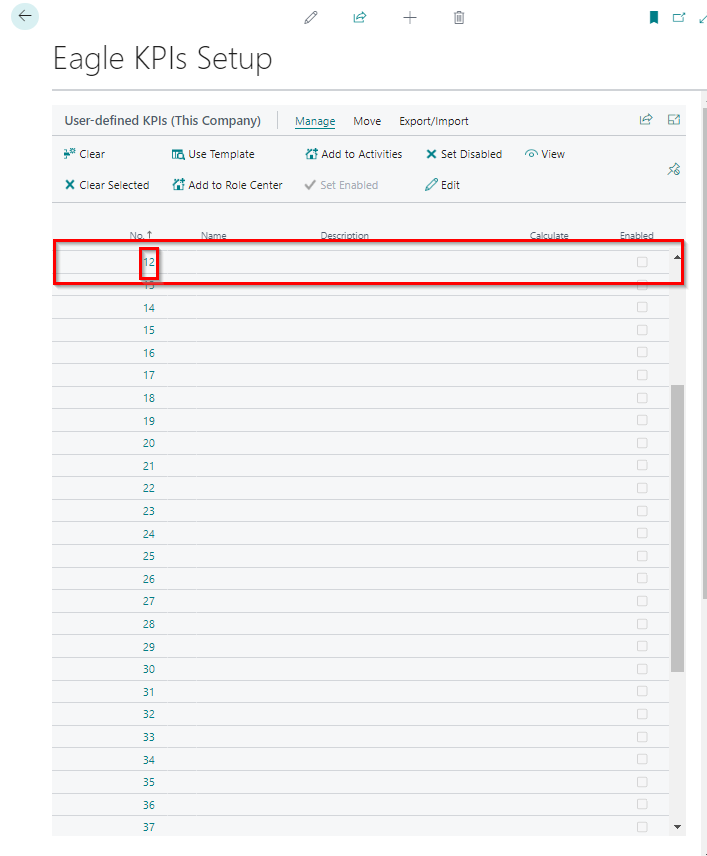The height and width of the screenshot is (856, 707).
Task: Click the pencil edit icon in the top bar
Action: coord(311,18)
